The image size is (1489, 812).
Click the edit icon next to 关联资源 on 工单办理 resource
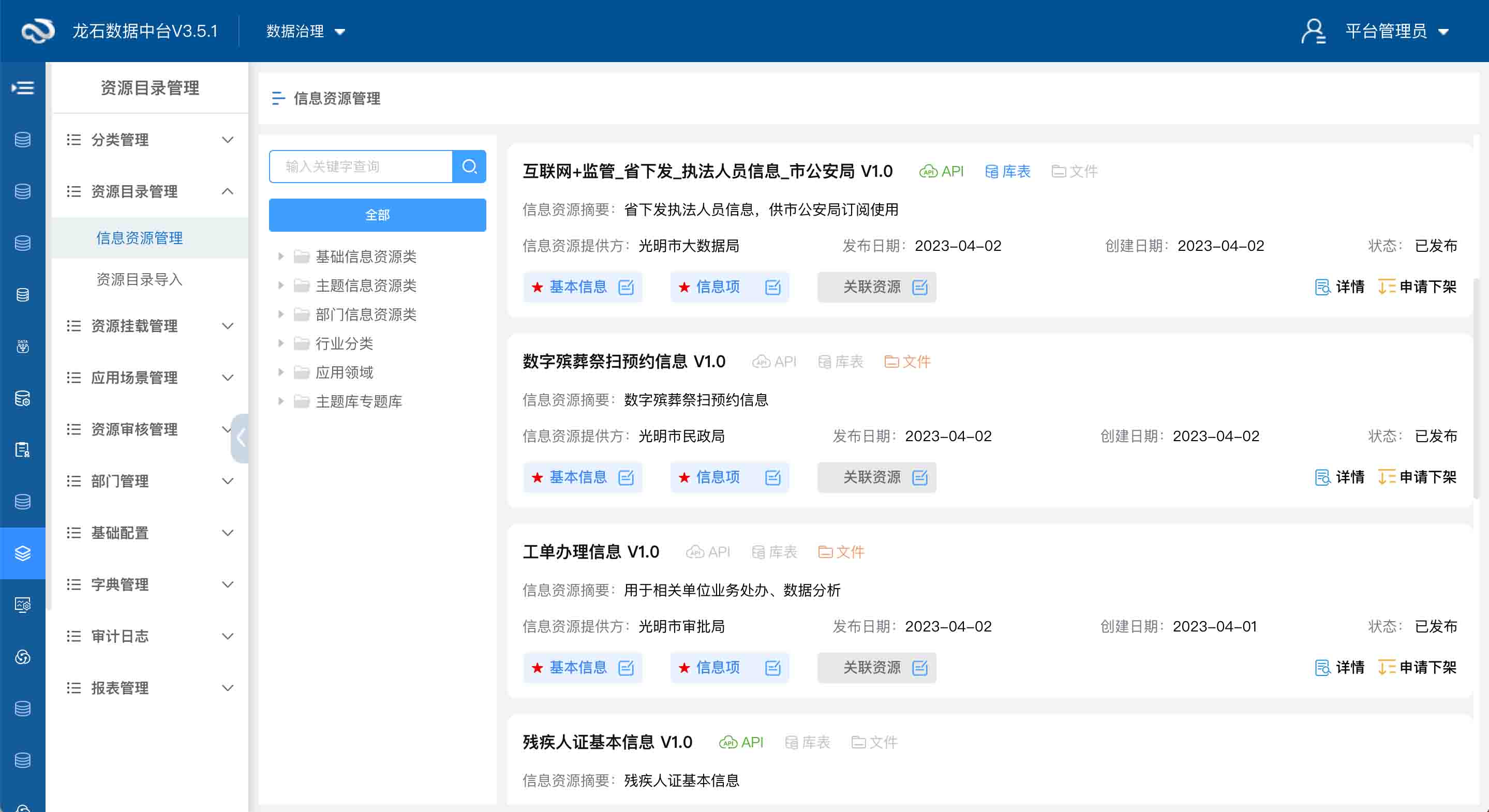coord(921,667)
